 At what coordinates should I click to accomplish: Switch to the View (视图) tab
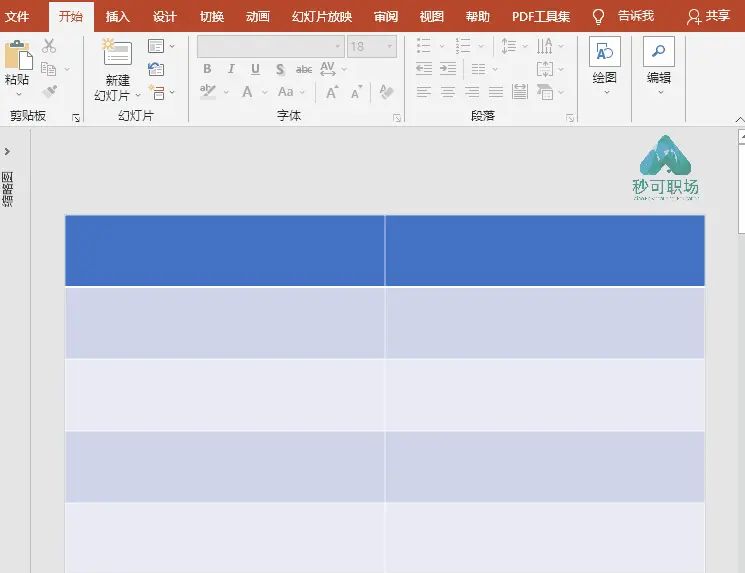[431, 17]
